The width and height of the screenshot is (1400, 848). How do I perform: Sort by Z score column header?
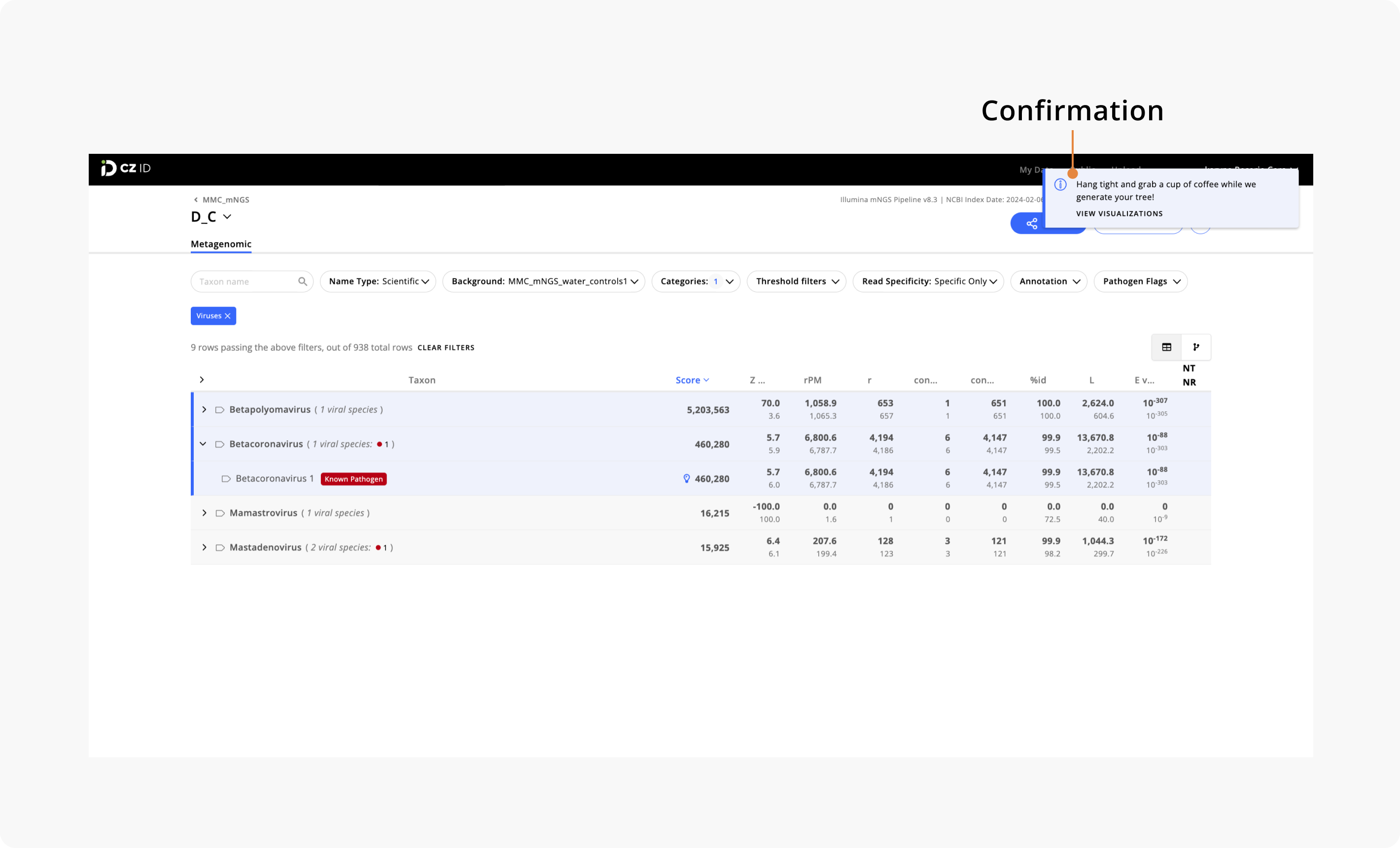click(757, 380)
